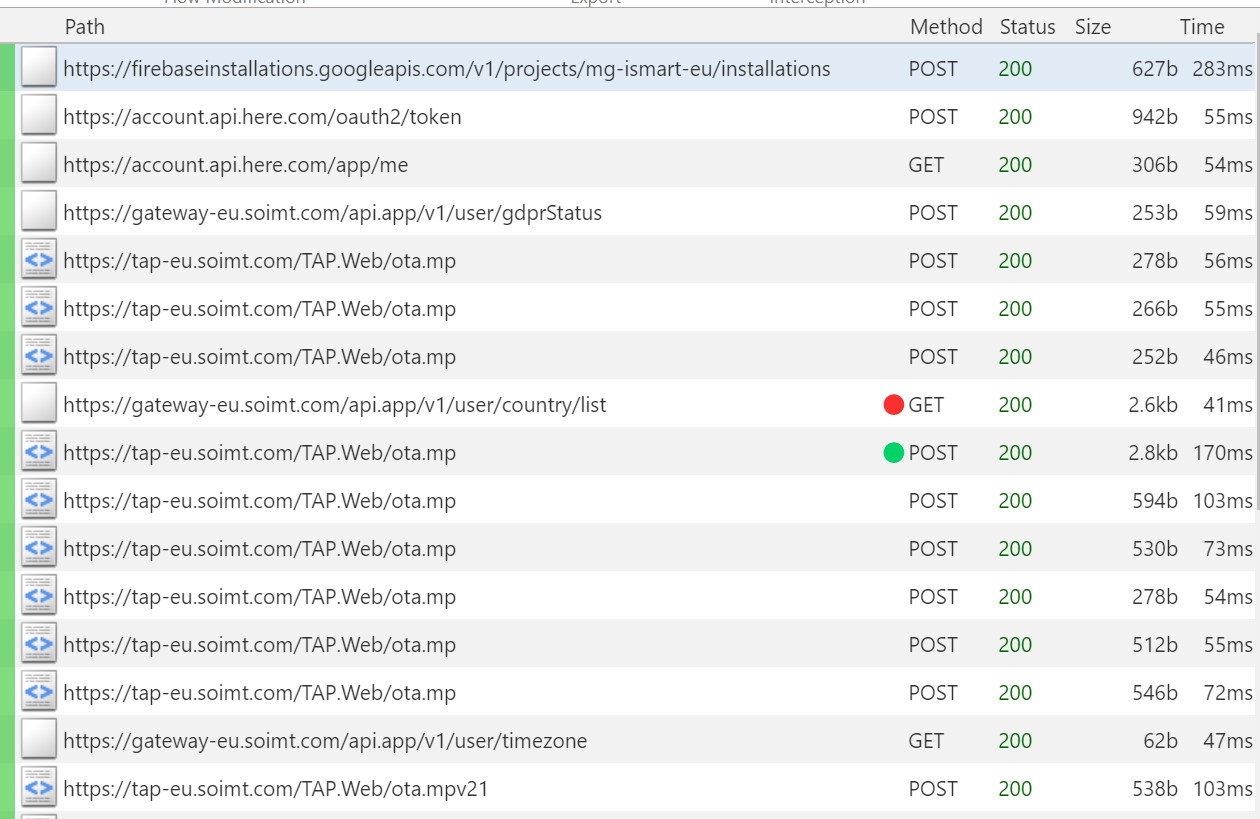1260x819 pixels.
Task: Click the document icon of the 594b ota.mp row
Action: tap(39, 500)
